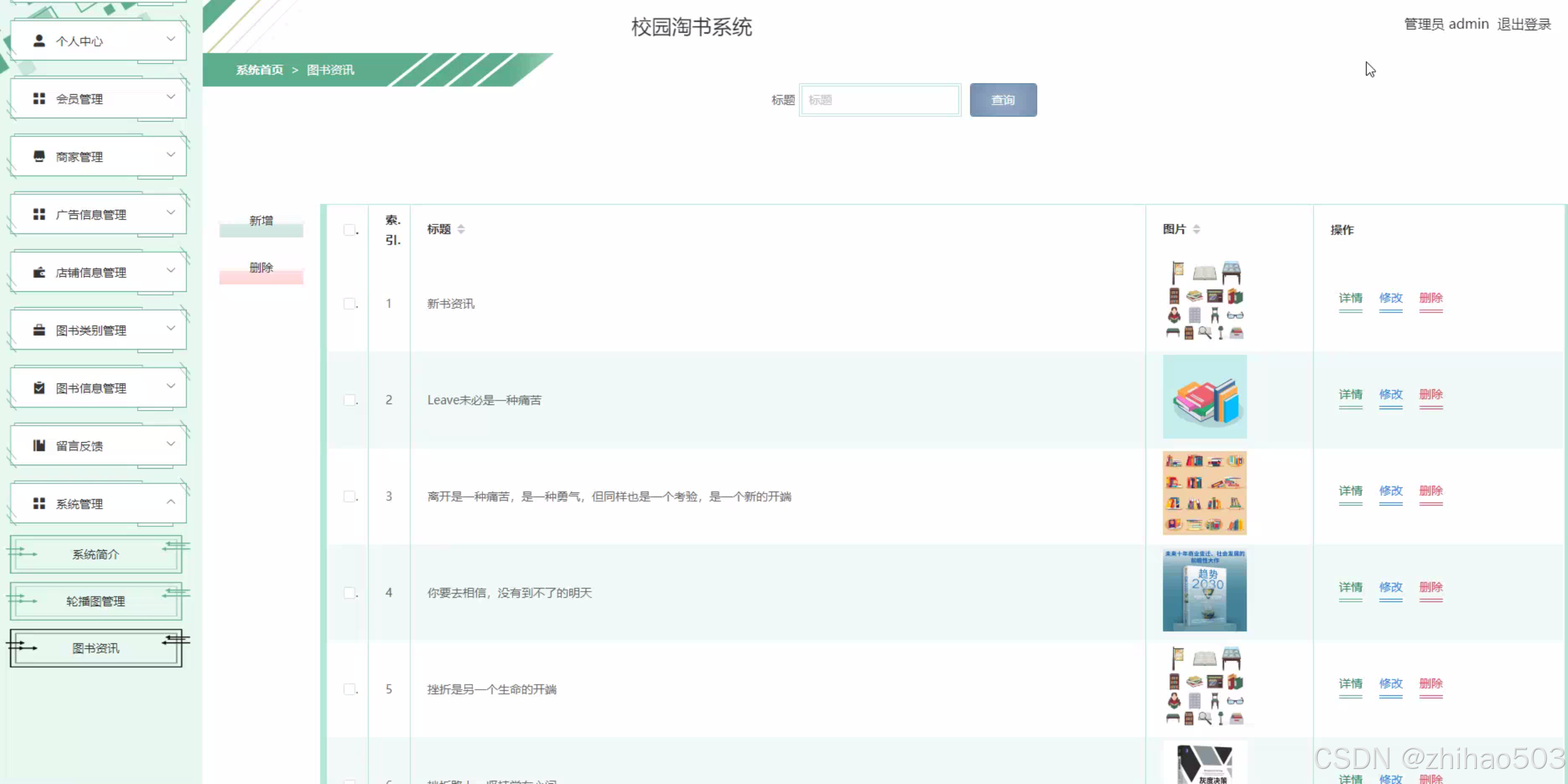Viewport: 1568px width, 784px height.
Task: Open 系统简介 submenu item
Action: click(x=96, y=554)
